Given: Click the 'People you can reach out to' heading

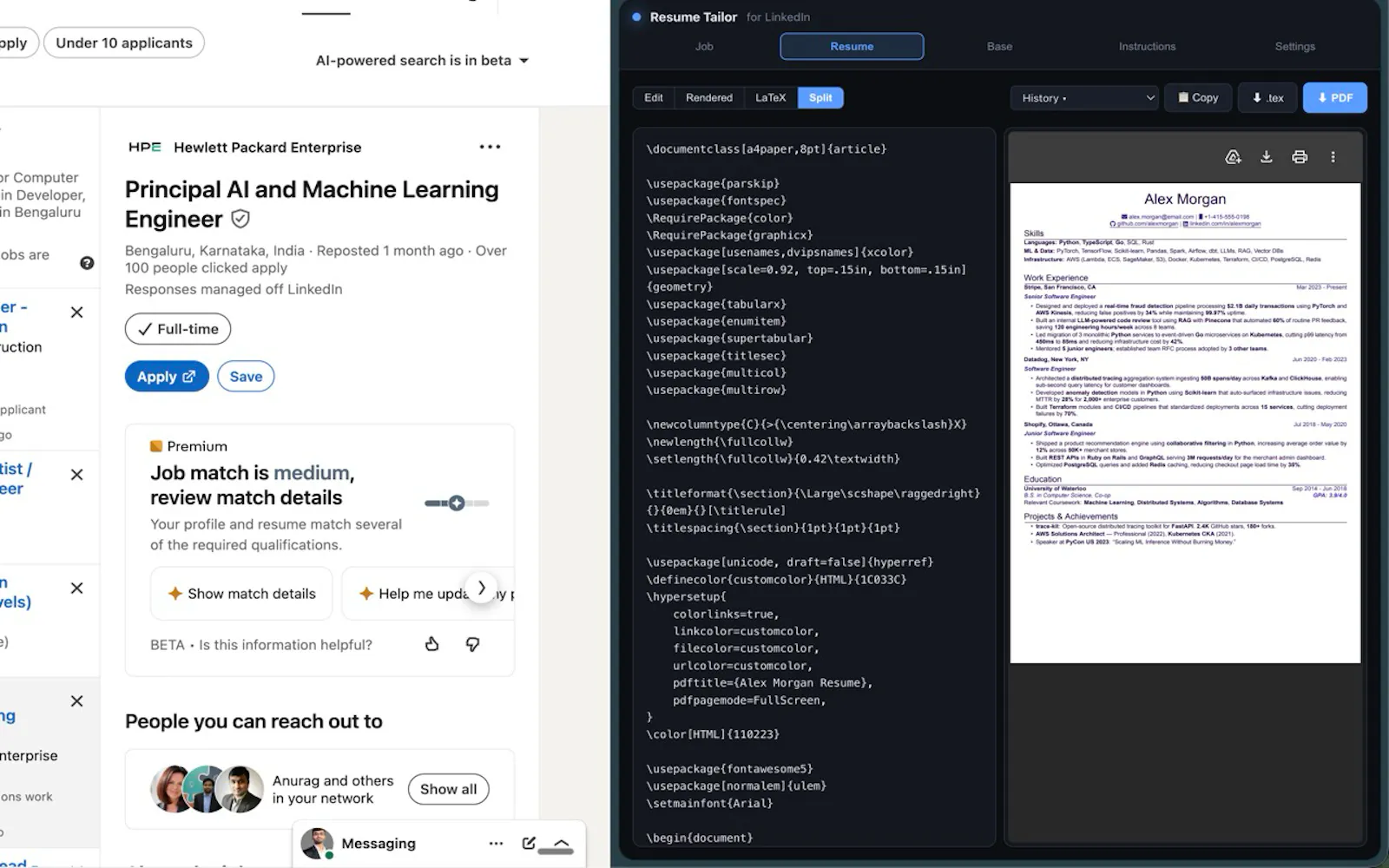Looking at the screenshot, I should point(253,721).
